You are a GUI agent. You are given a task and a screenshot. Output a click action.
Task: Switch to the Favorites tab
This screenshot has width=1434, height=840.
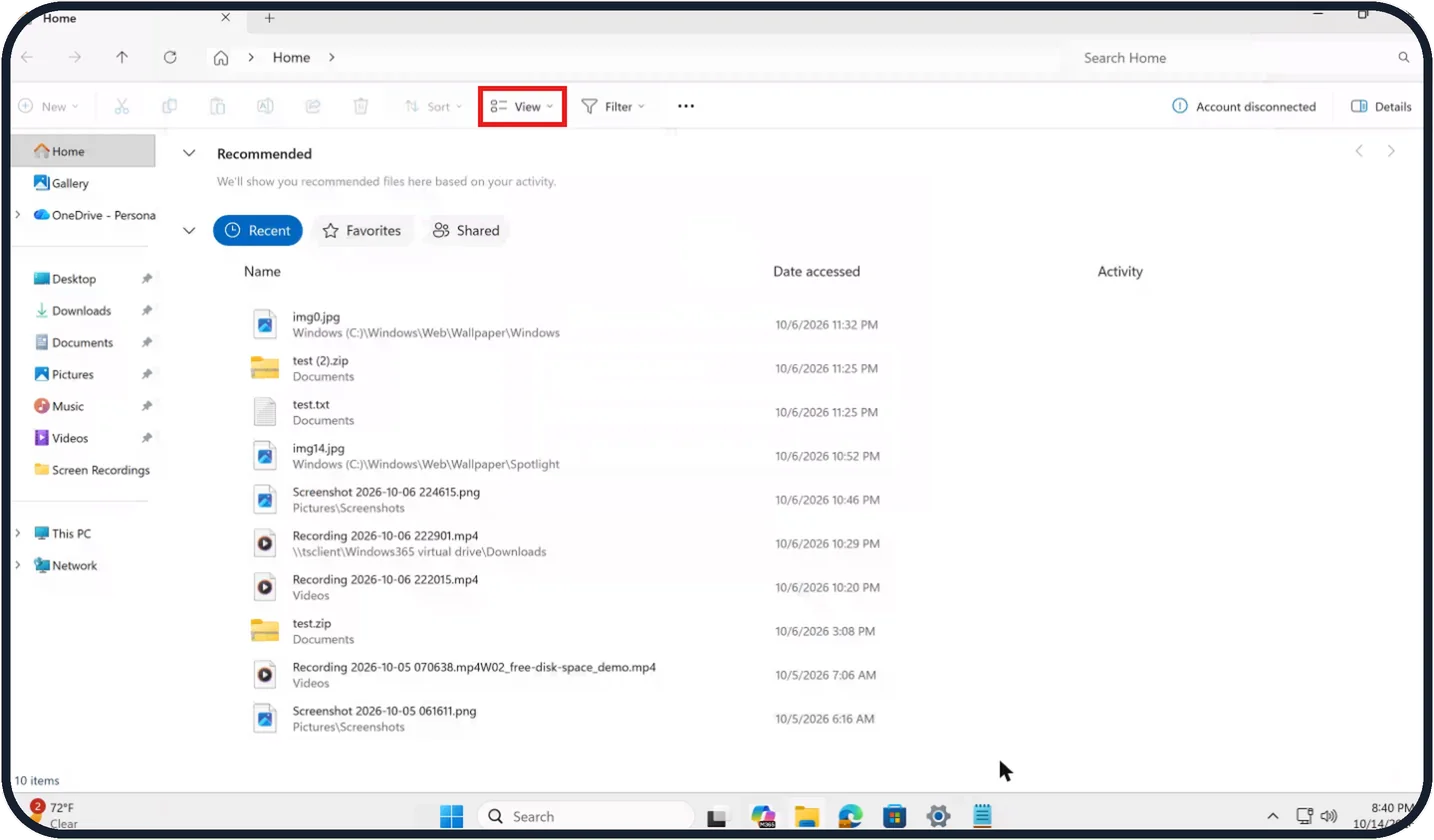pyautogui.click(x=362, y=230)
